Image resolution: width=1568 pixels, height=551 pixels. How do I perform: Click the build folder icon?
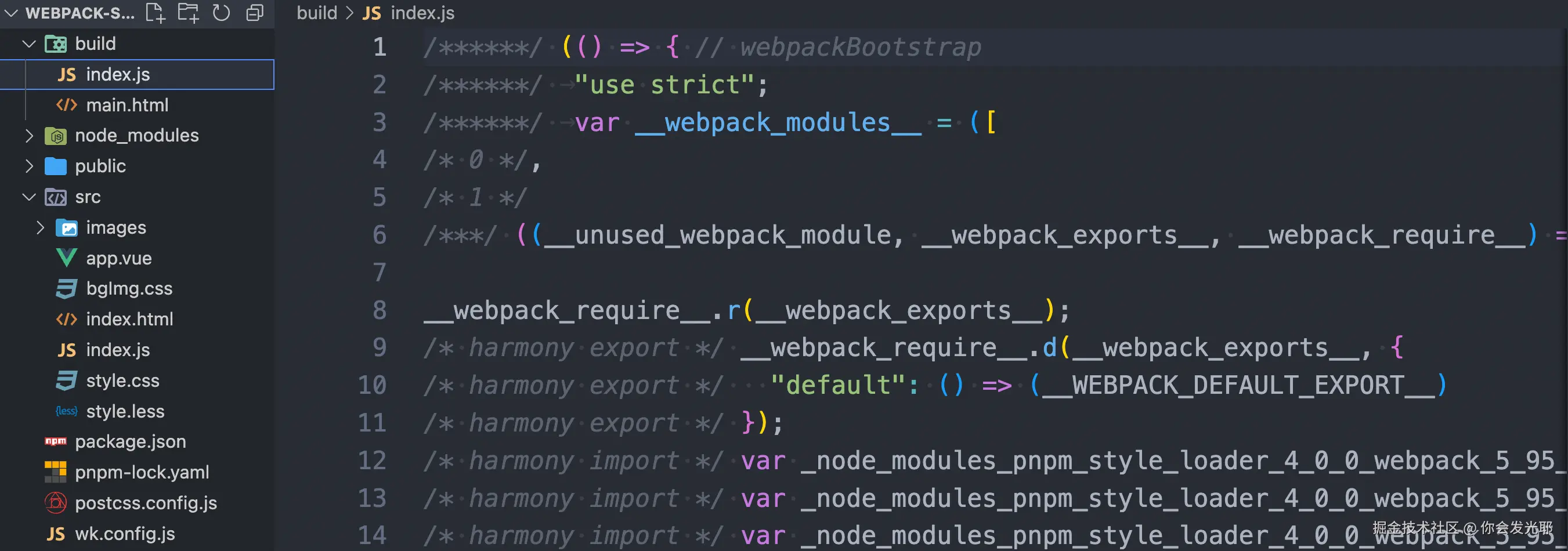pos(55,43)
